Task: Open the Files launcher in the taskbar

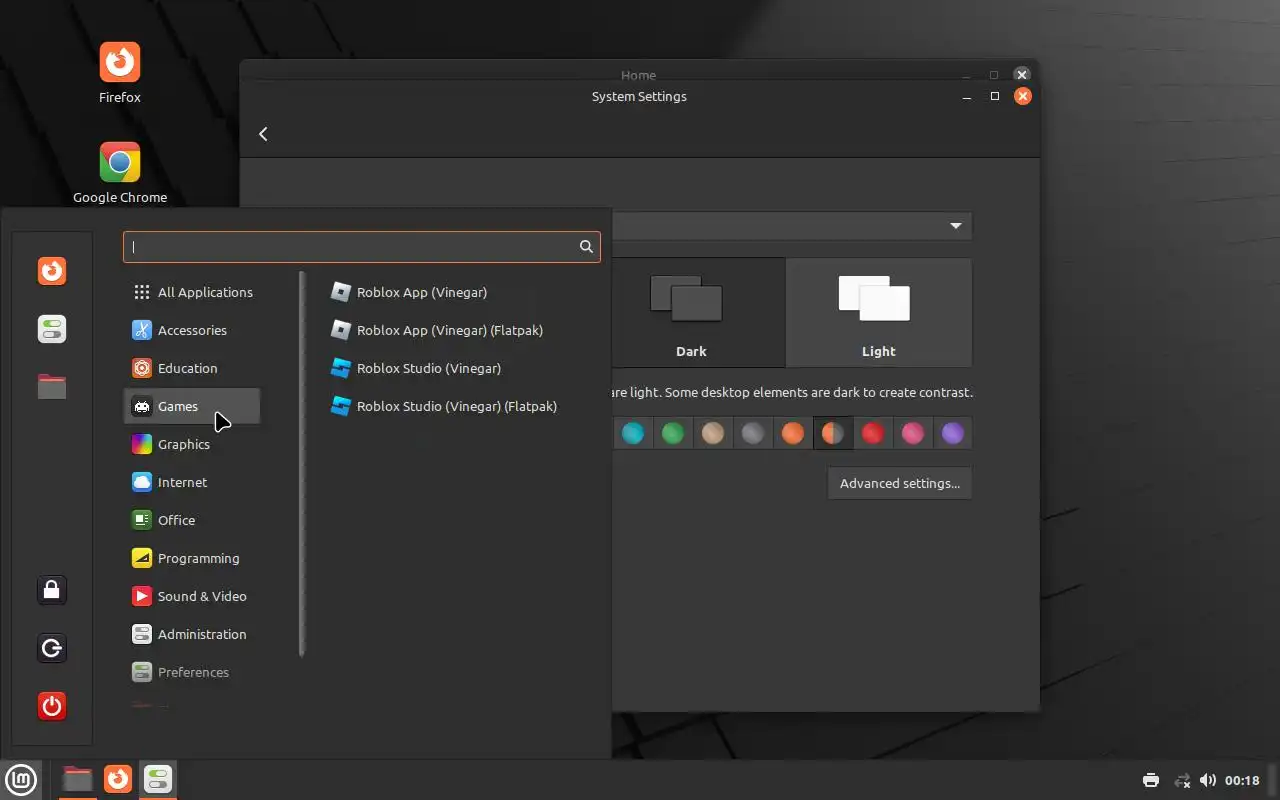Action: tap(77, 779)
